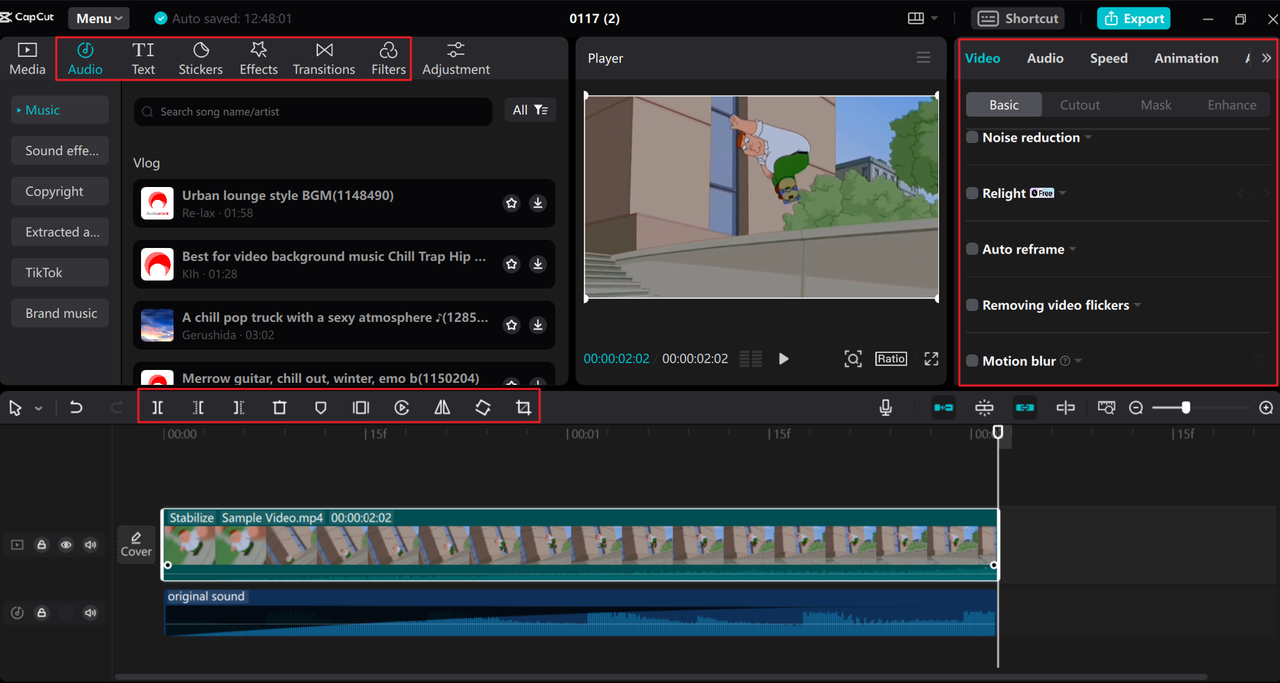This screenshot has width=1280, height=683.
Task: Toggle auto snapping in timeline
Action: pos(984,408)
